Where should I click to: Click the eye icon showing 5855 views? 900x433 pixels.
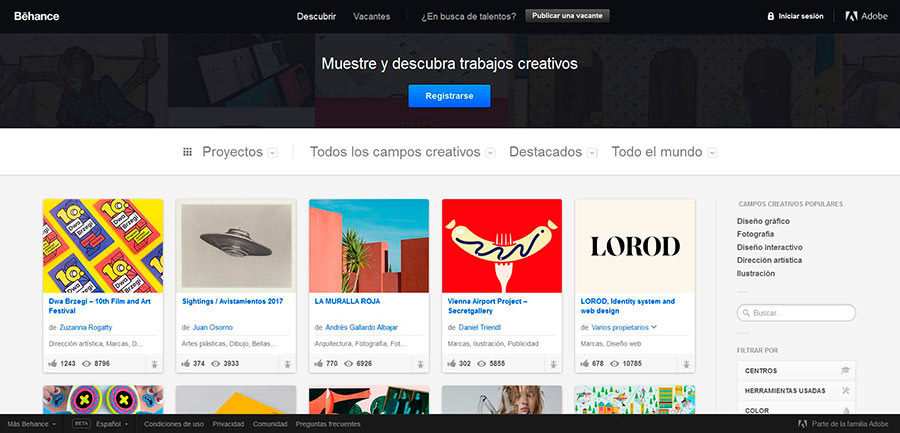(x=482, y=364)
